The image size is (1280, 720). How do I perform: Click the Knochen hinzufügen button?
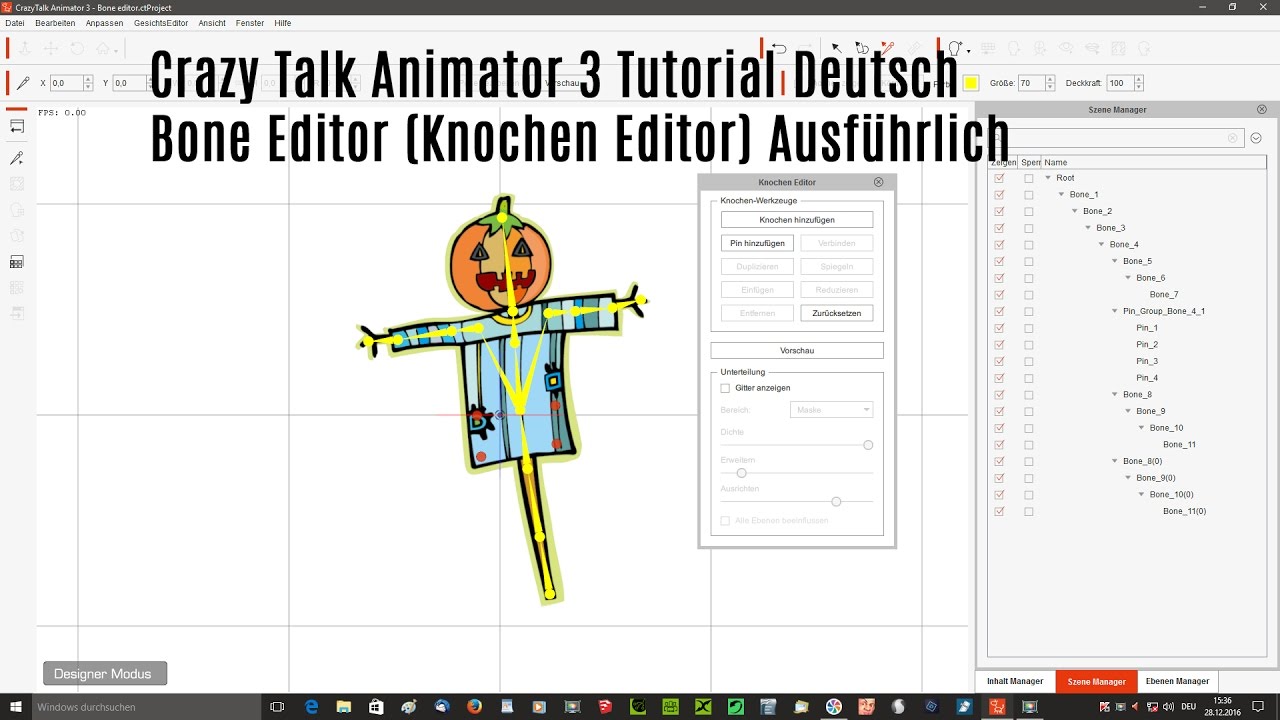point(797,220)
